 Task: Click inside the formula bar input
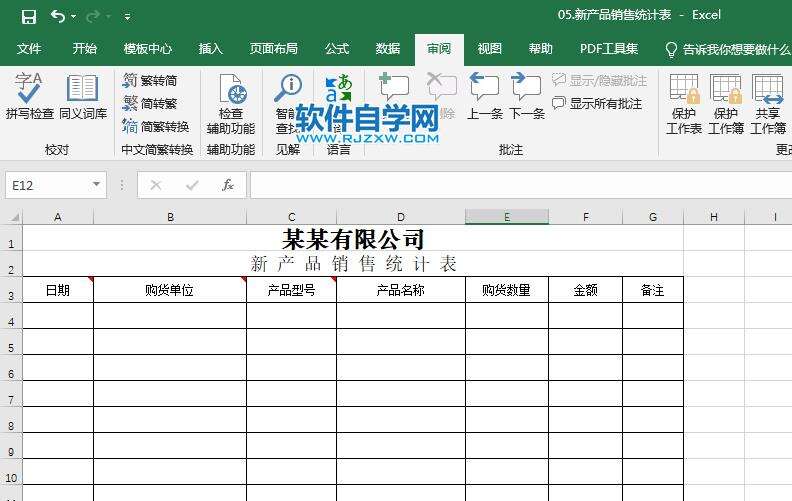(521, 185)
